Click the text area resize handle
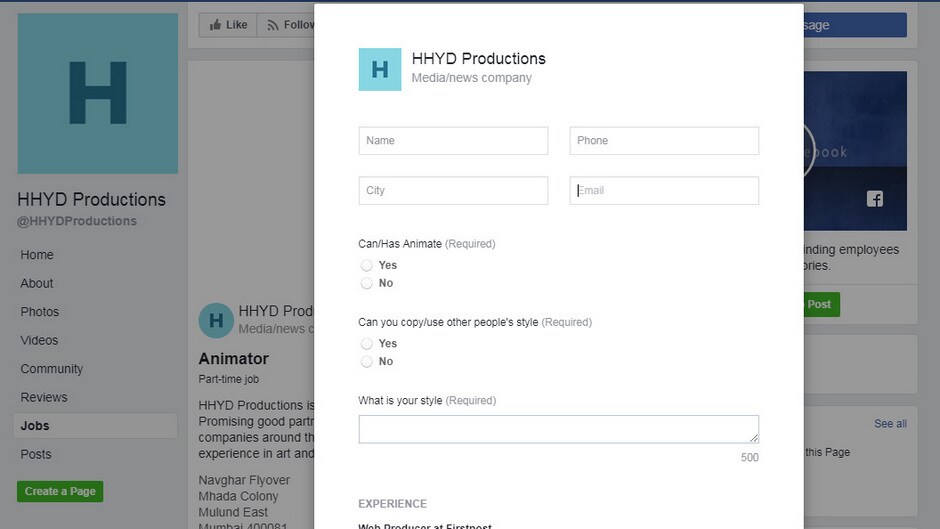940x529 pixels. (754, 438)
